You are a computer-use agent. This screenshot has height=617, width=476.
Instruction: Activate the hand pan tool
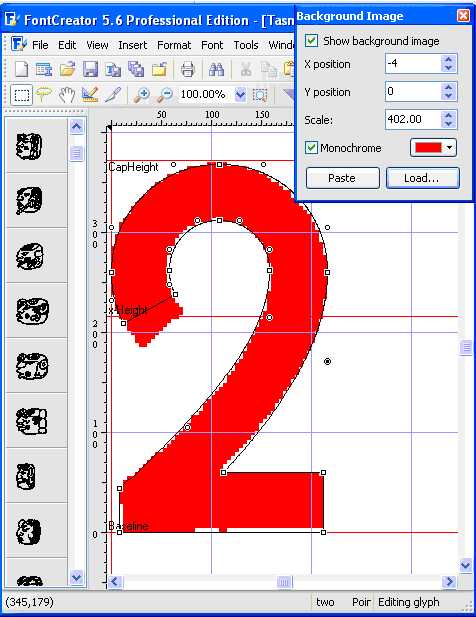67,95
